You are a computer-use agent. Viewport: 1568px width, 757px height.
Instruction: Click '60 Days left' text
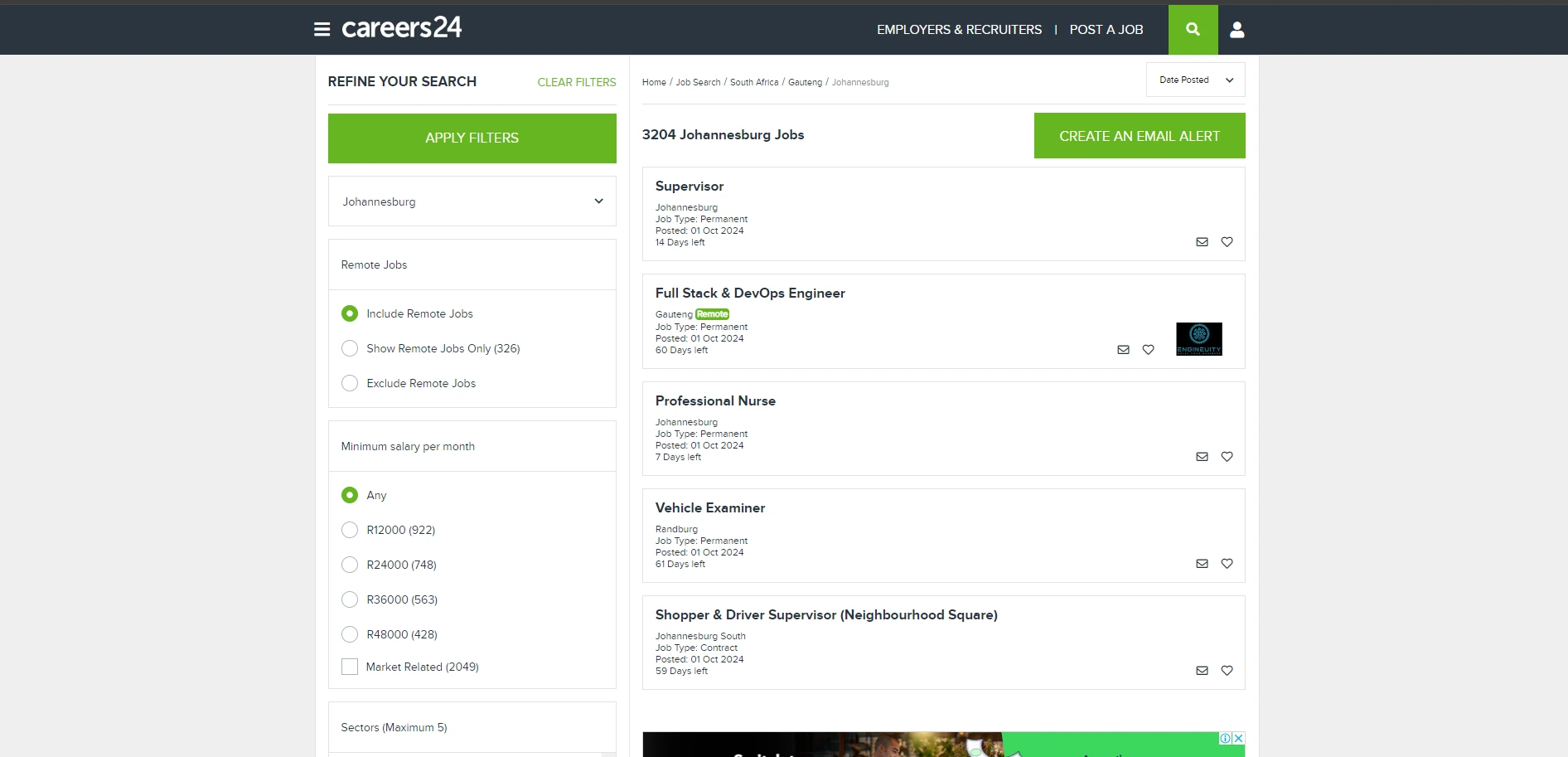pyautogui.click(x=681, y=350)
